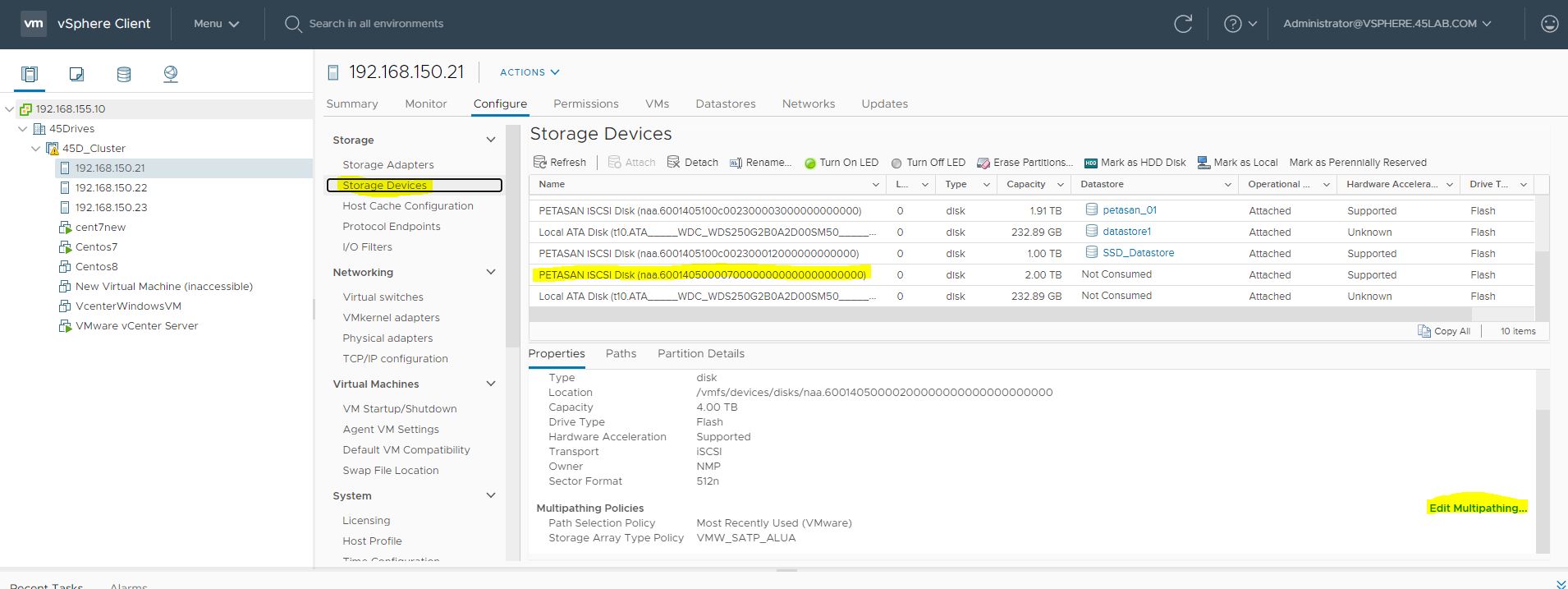Open the ACTIONS dropdown for host 192.168.150.21
Image resolution: width=1568 pixels, height=589 pixels.
[x=530, y=72]
